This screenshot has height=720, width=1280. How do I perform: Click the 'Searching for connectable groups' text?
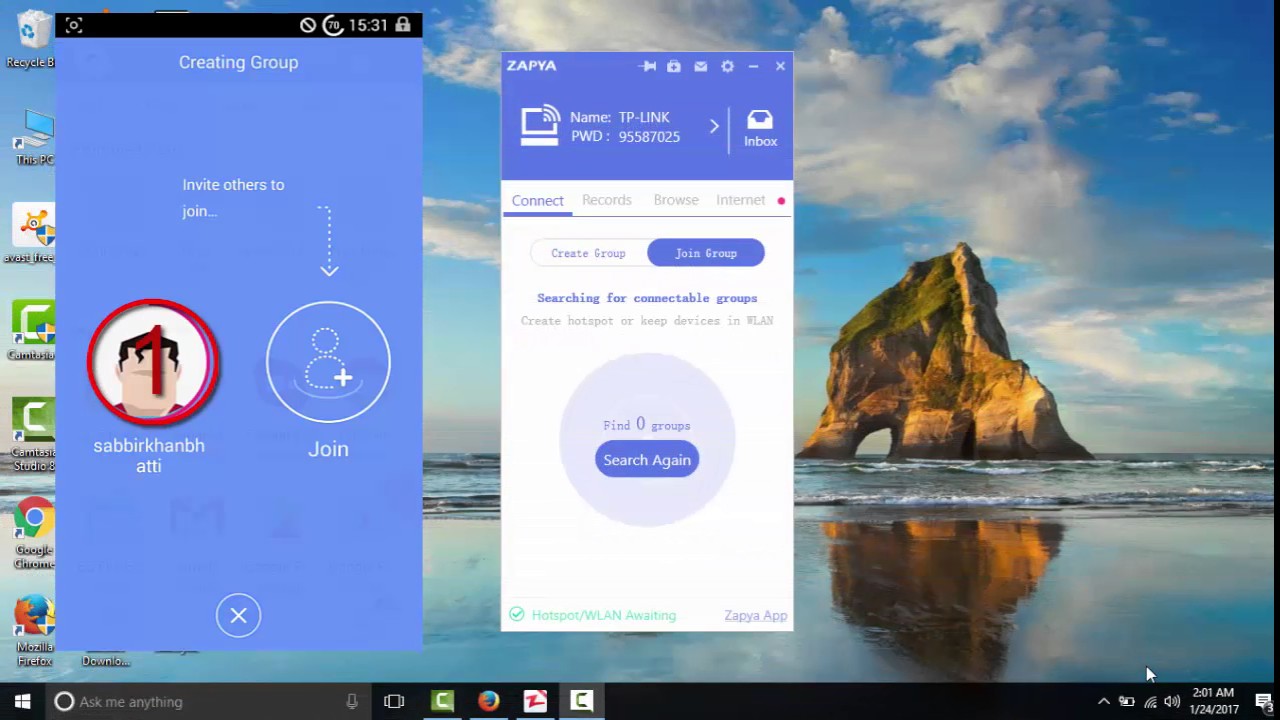click(647, 298)
